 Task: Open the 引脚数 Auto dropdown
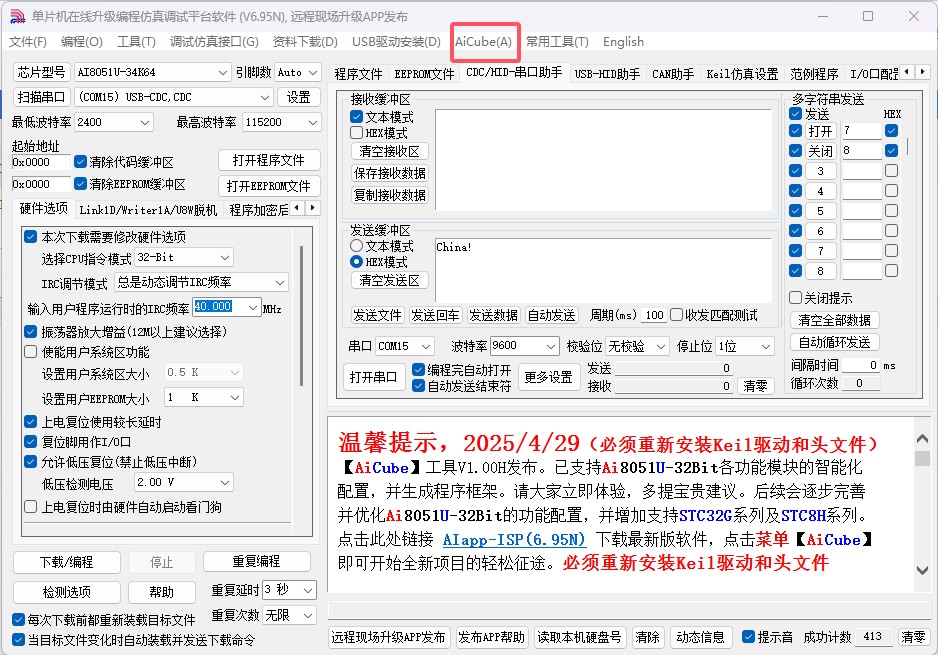coord(298,72)
